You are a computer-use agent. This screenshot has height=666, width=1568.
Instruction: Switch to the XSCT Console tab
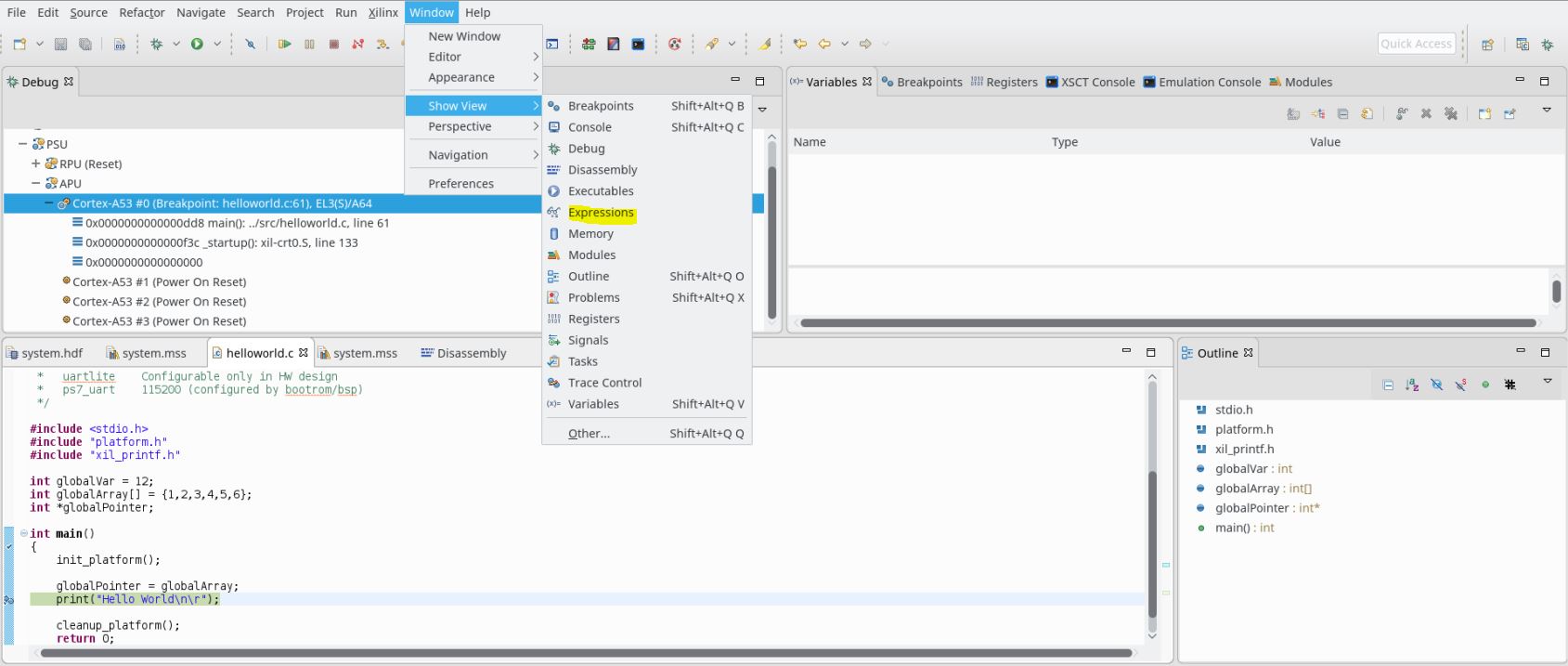tap(1090, 82)
